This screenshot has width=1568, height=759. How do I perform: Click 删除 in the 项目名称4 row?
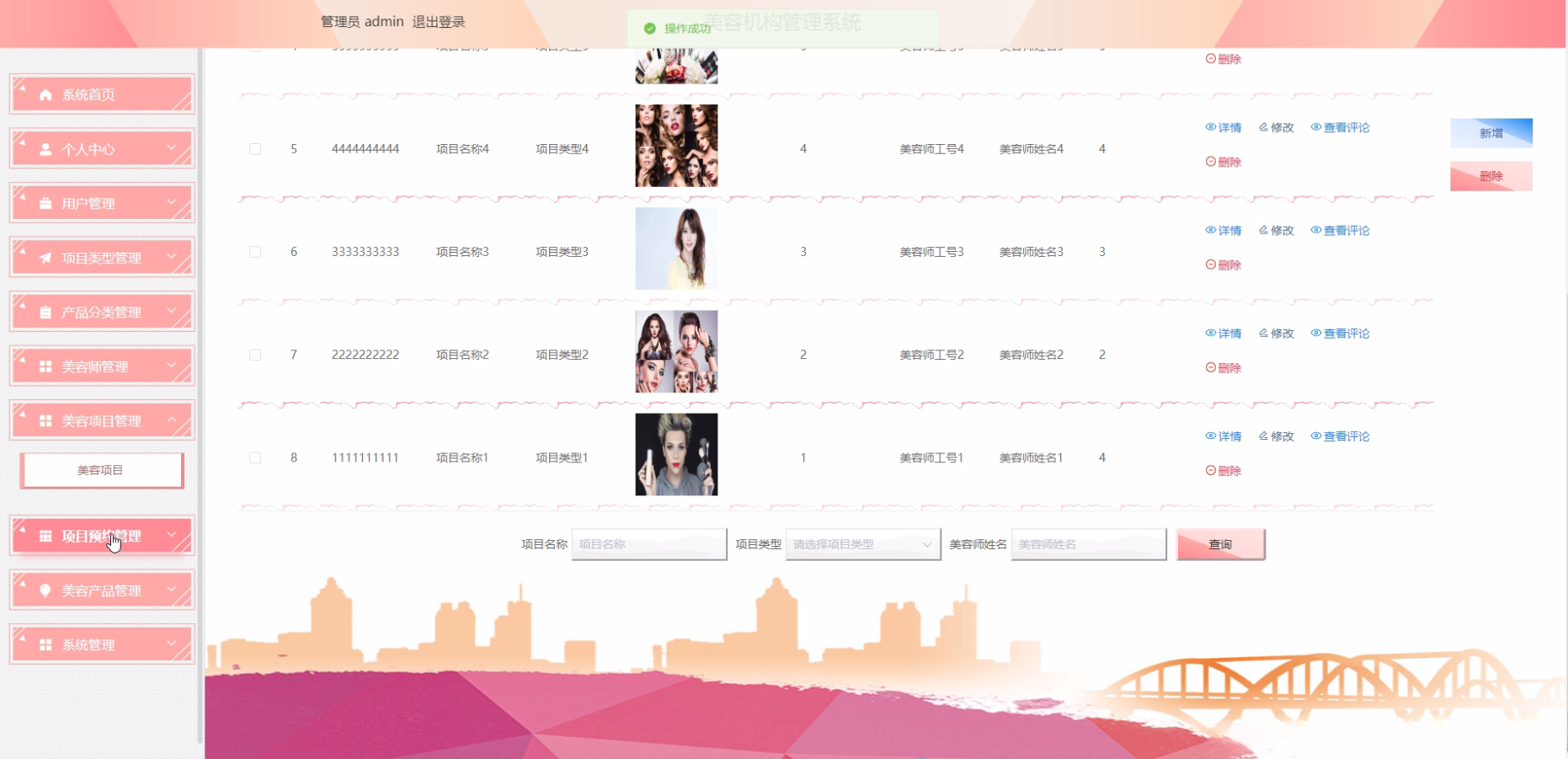tap(1224, 162)
